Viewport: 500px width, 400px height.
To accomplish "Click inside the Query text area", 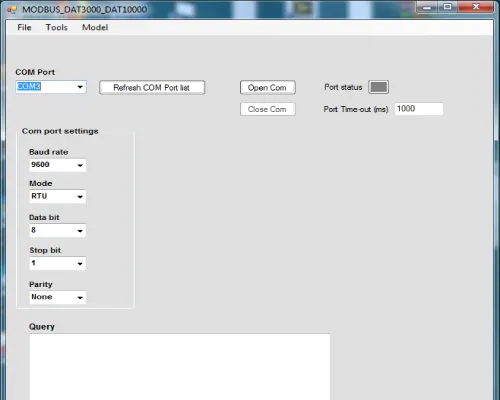I will pyautogui.click(x=180, y=367).
